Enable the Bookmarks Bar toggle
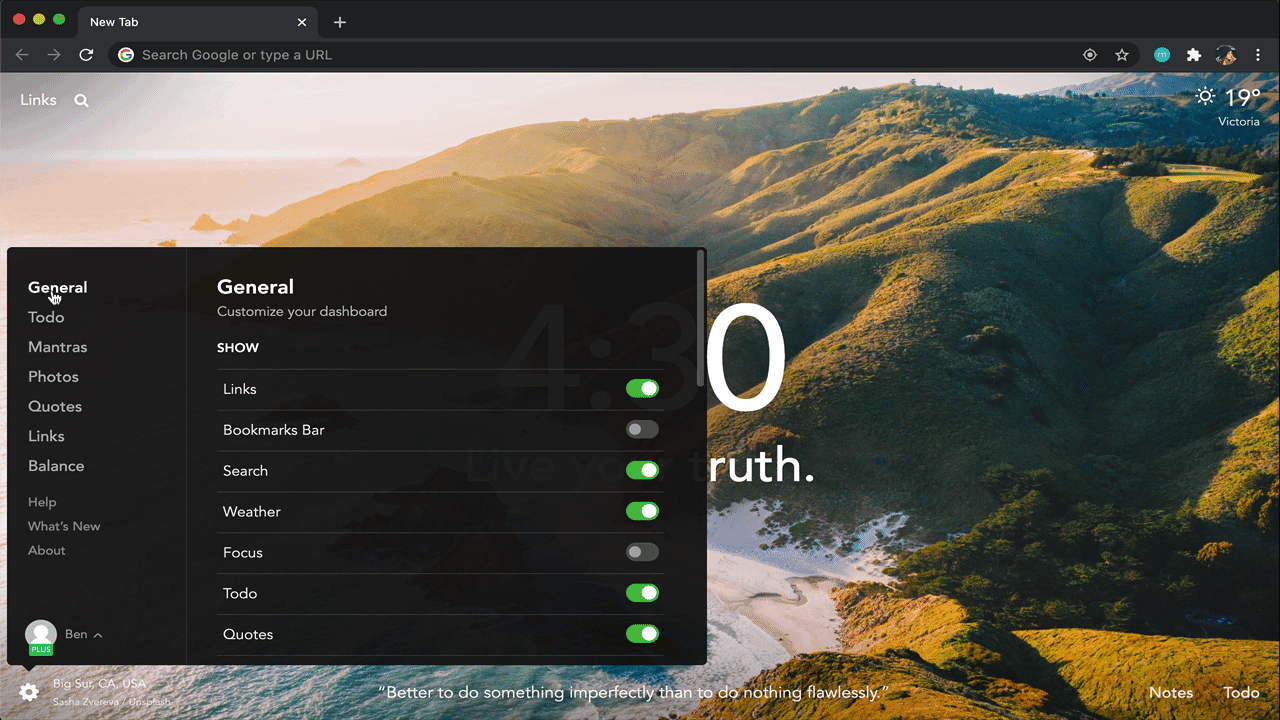 (642, 429)
